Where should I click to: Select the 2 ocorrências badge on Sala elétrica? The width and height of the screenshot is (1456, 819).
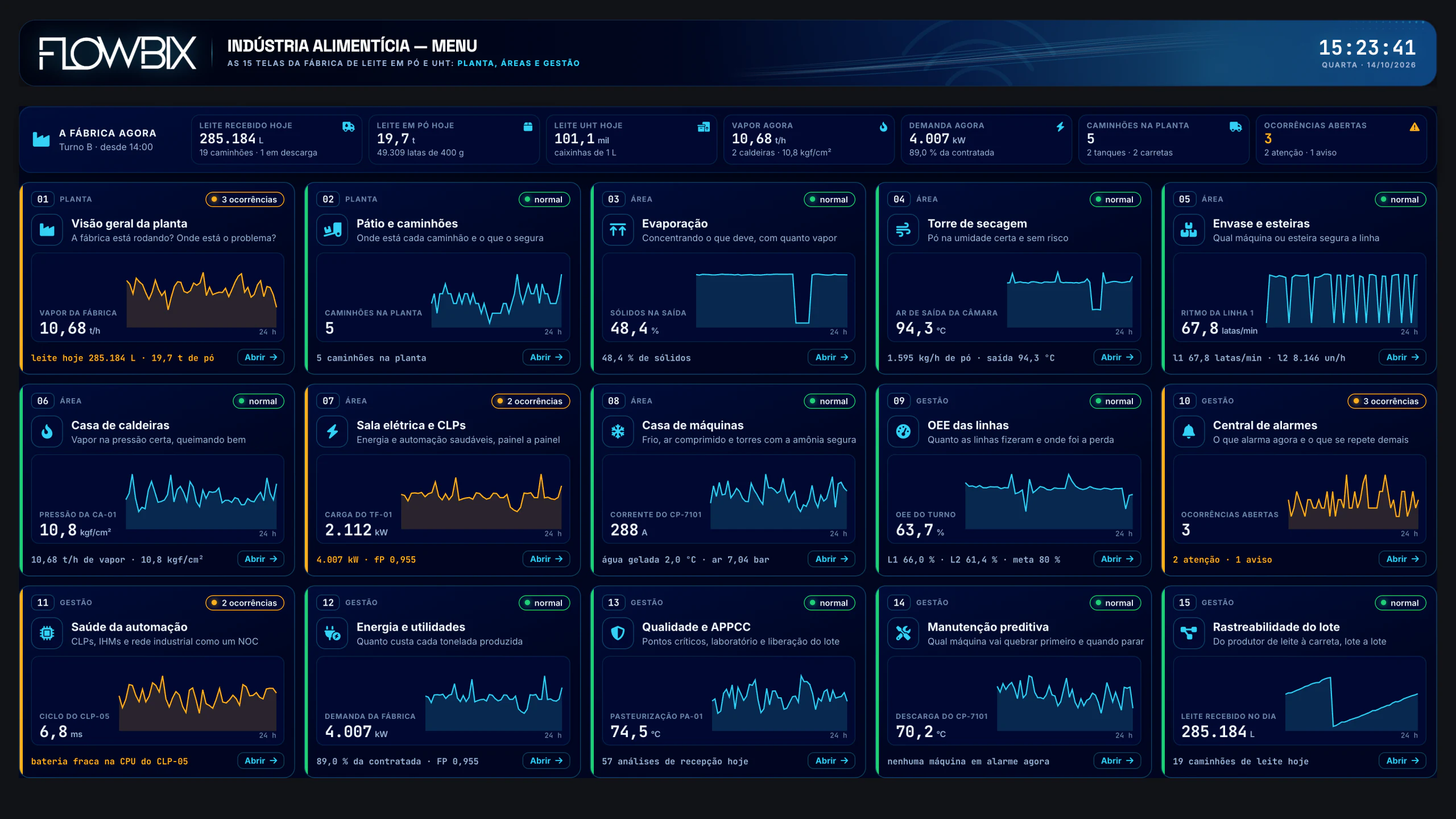pyautogui.click(x=531, y=401)
